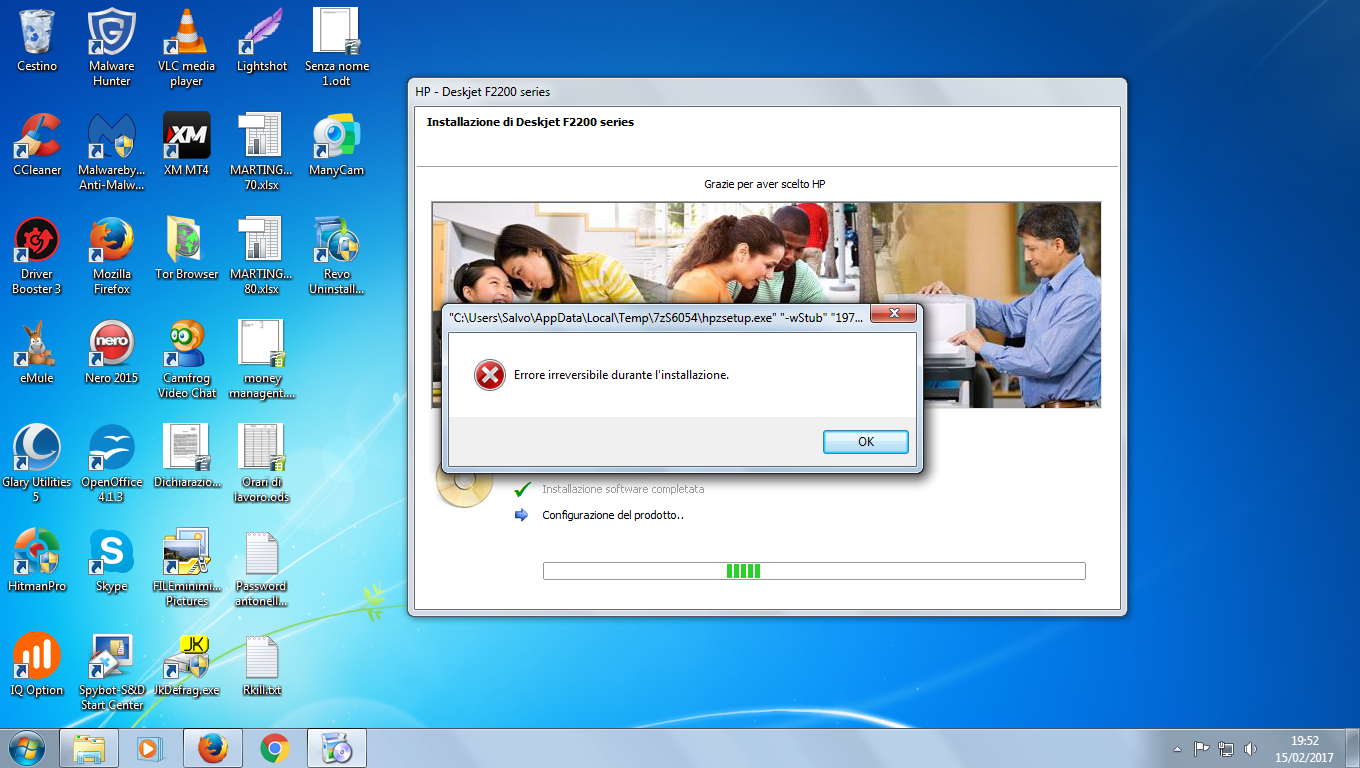Screen dimensions: 1360x768
Task: Select the MARTING... 80.xlsx file
Action: (x=262, y=256)
